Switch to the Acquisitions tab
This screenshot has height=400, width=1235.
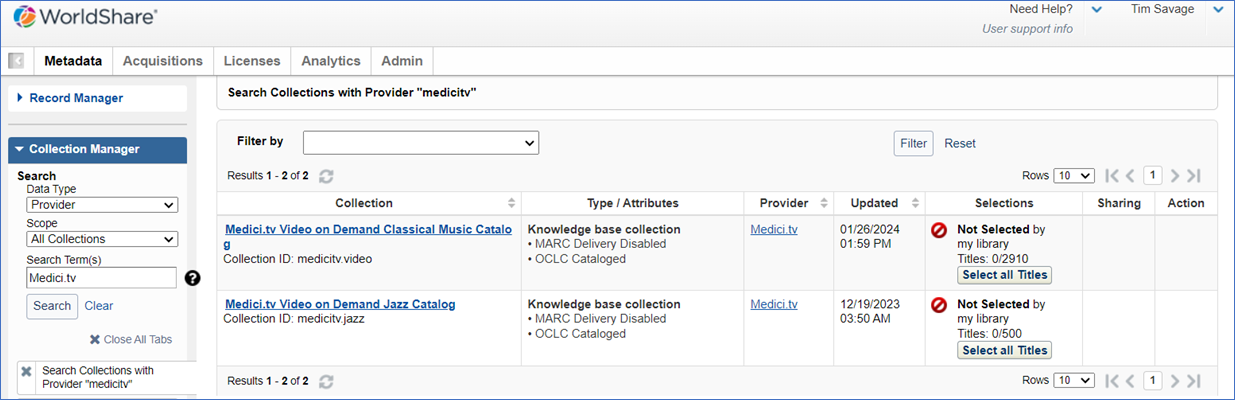tap(162, 61)
